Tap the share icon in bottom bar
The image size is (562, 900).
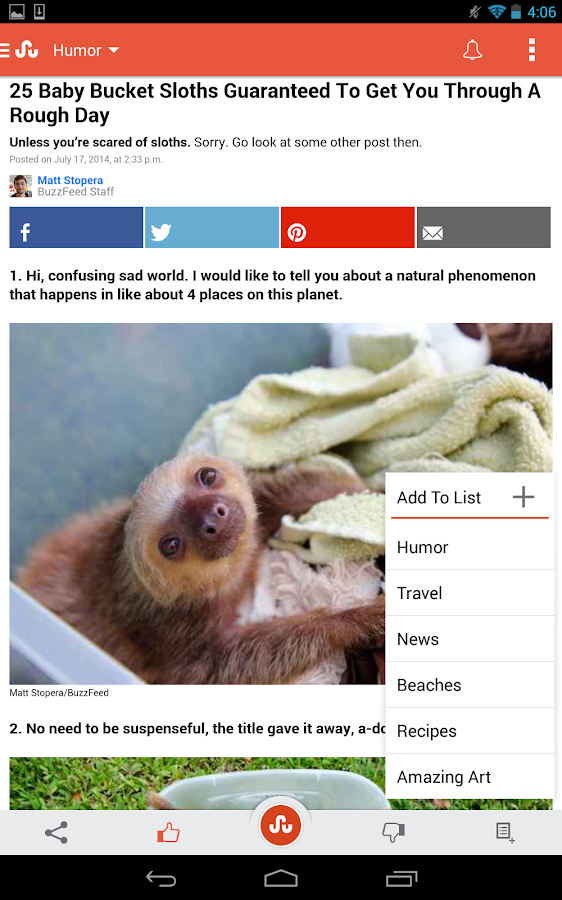click(x=56, y=832)
